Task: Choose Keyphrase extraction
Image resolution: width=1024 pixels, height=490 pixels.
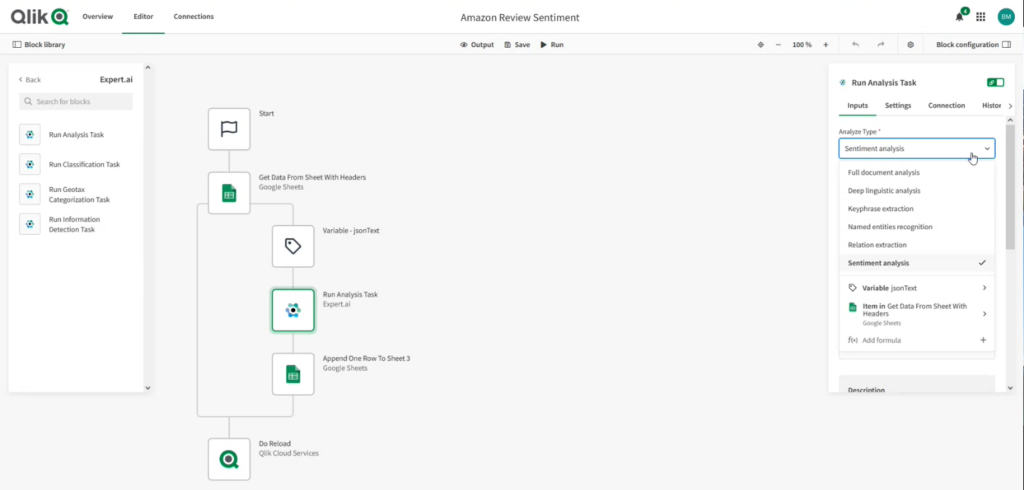Action: 917,208
